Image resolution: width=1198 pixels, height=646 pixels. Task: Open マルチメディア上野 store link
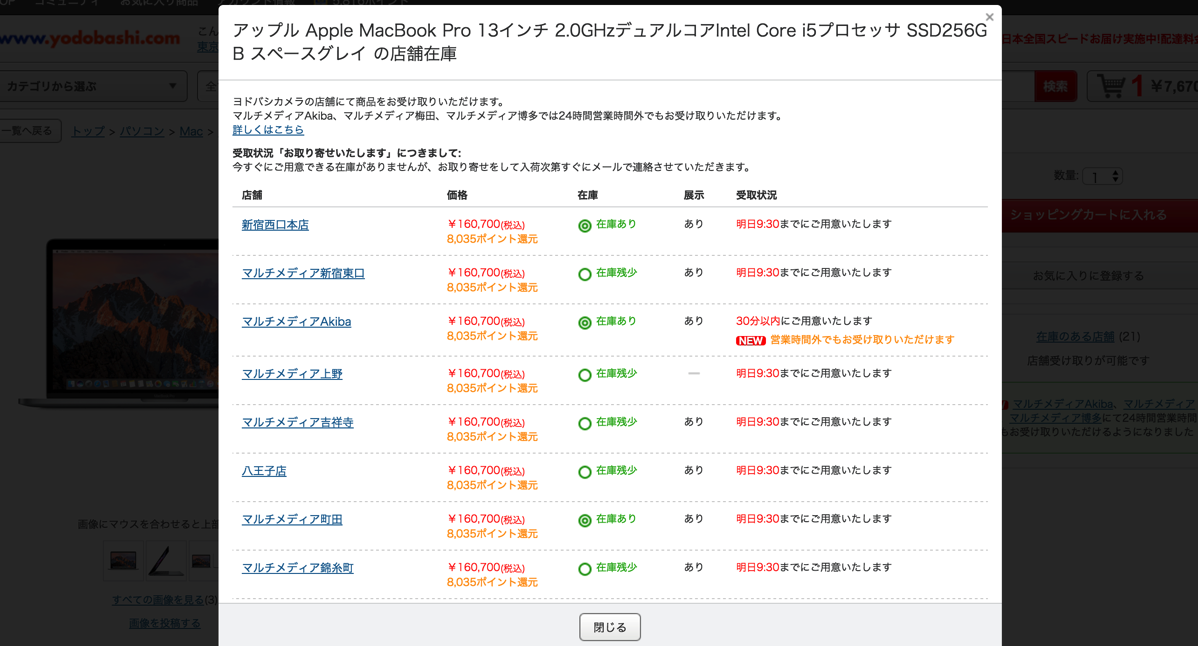click(292, 373)
